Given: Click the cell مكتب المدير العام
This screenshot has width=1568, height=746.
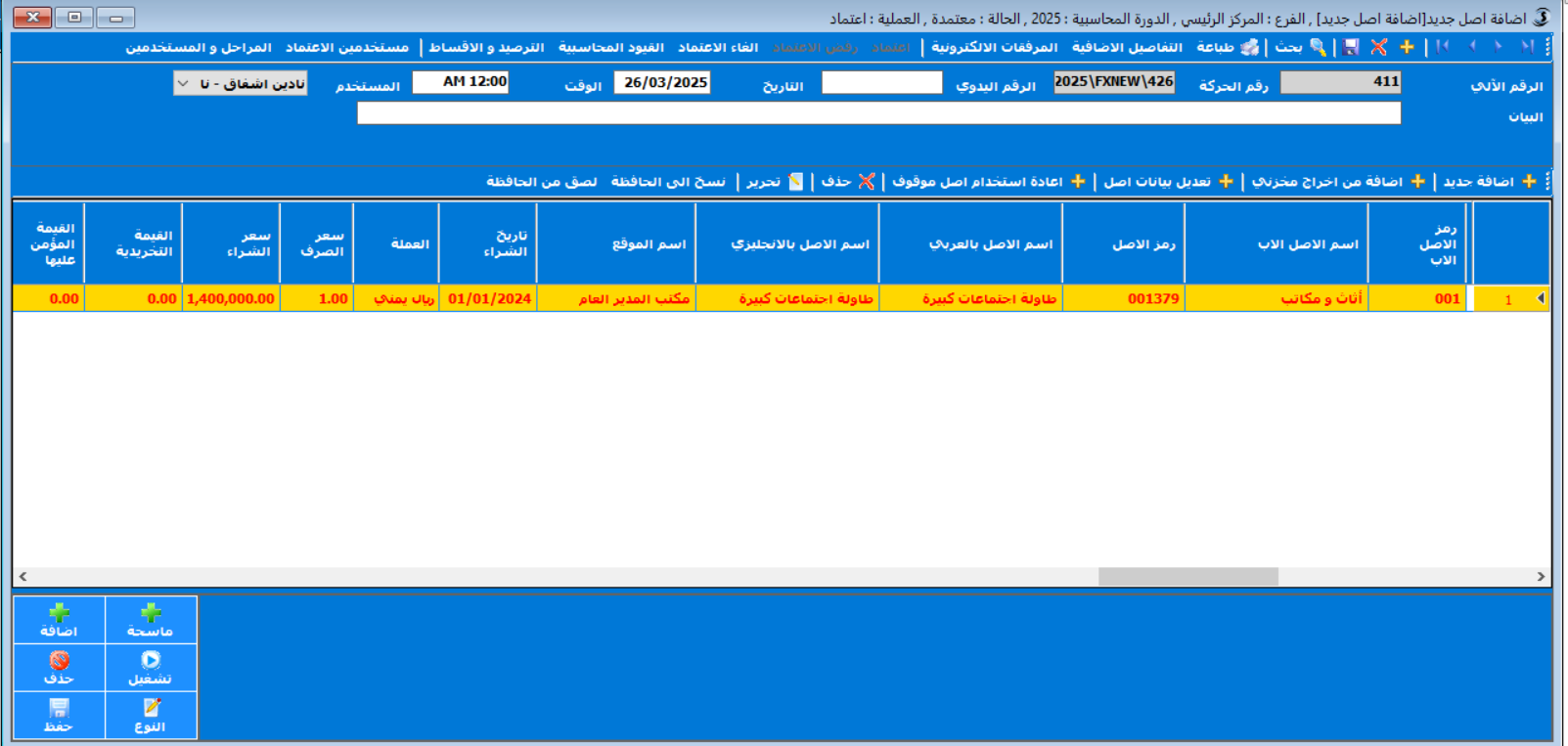Looking at the screenshot, I should point(616,298).
